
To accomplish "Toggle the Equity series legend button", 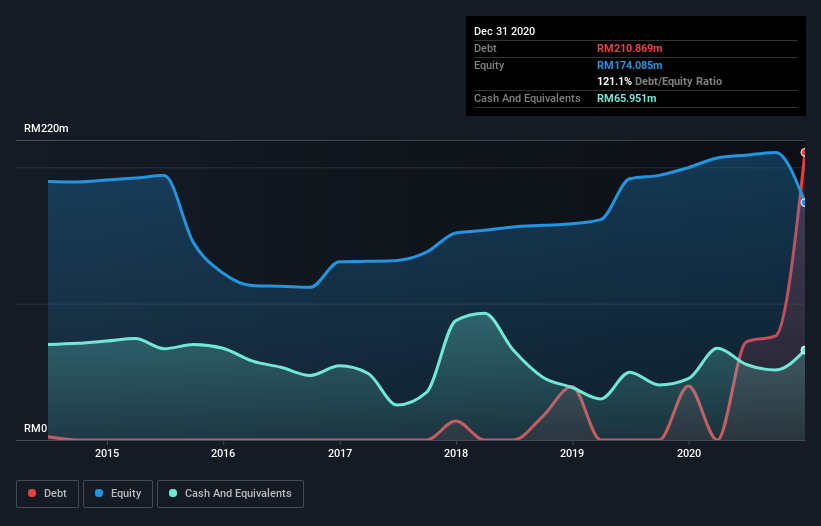I will pos(118,494).
